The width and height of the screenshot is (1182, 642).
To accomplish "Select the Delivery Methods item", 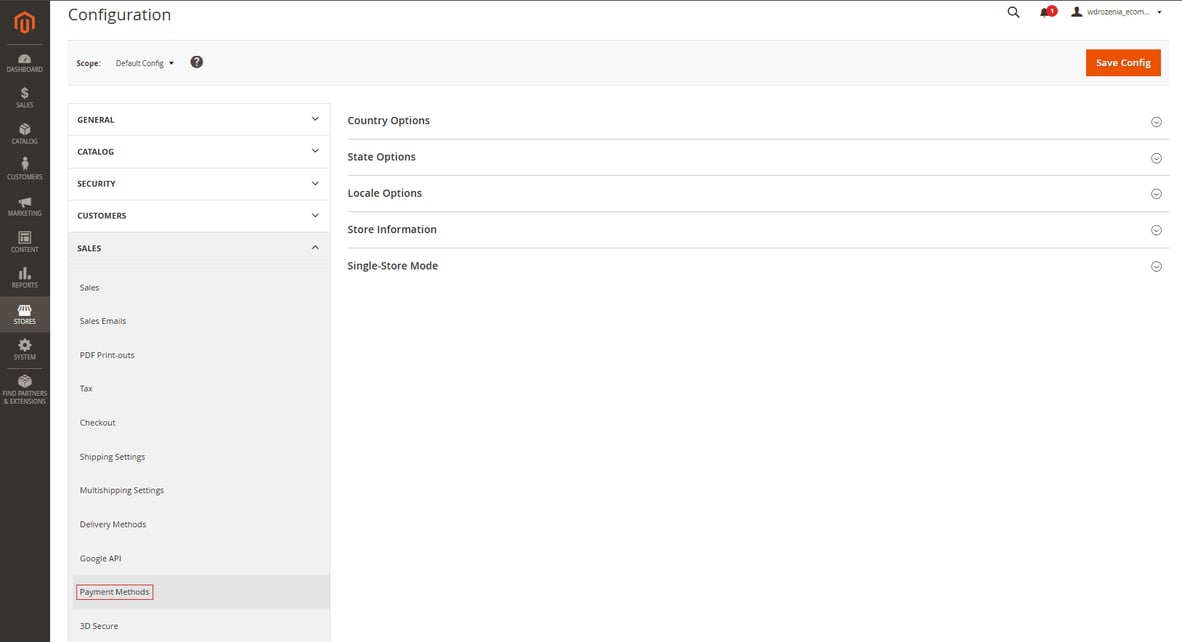I will coord(113,524).
